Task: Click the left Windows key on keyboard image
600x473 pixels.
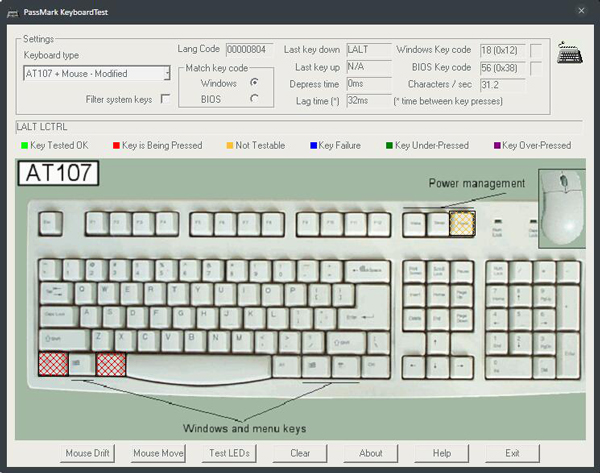Action: [x=82, y=364]
